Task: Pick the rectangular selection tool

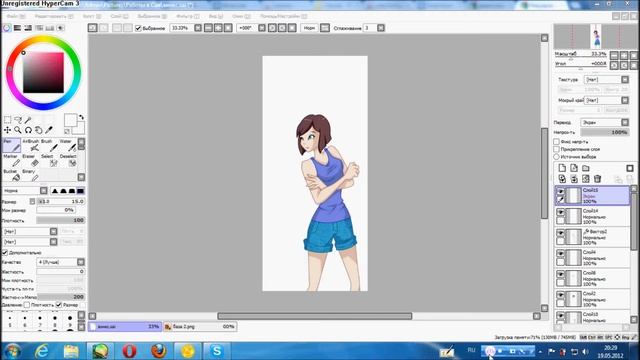Action: pyautogui.click(x=7, y=120)
